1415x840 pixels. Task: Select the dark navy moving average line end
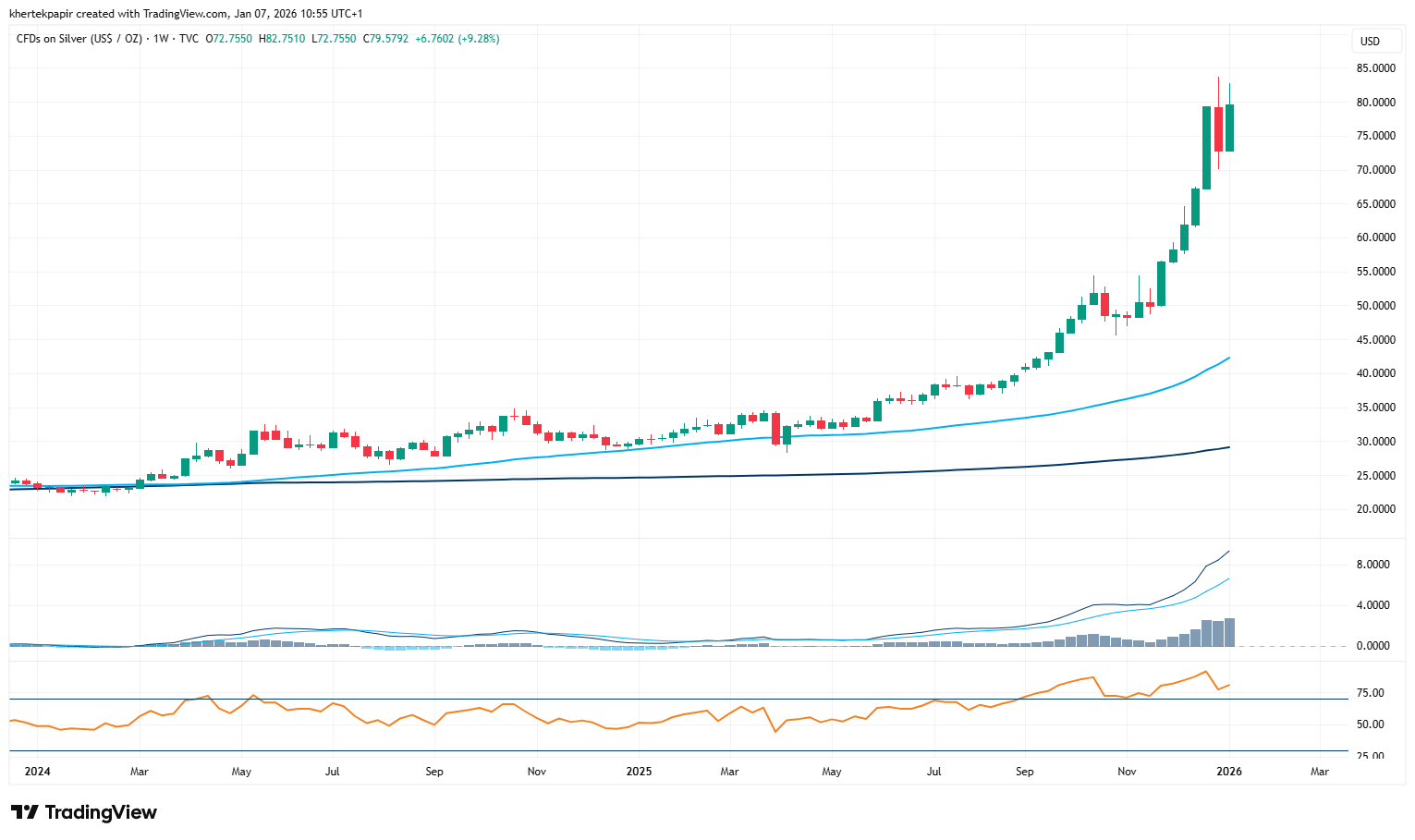[x=1228, y=447]
